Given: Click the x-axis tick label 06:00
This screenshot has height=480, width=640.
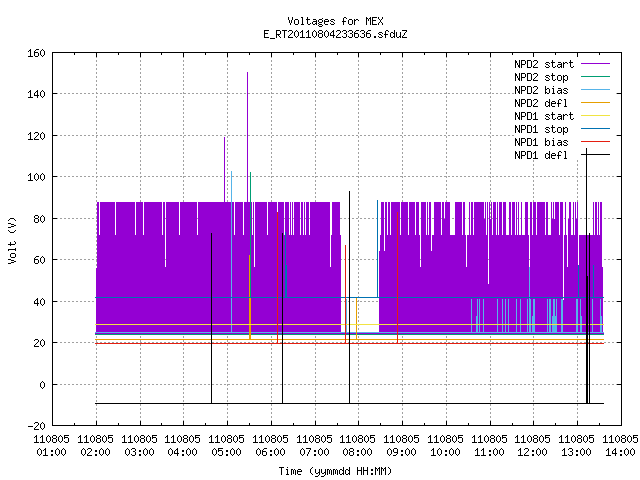Looking at the screenshot, I should point(270,452).
